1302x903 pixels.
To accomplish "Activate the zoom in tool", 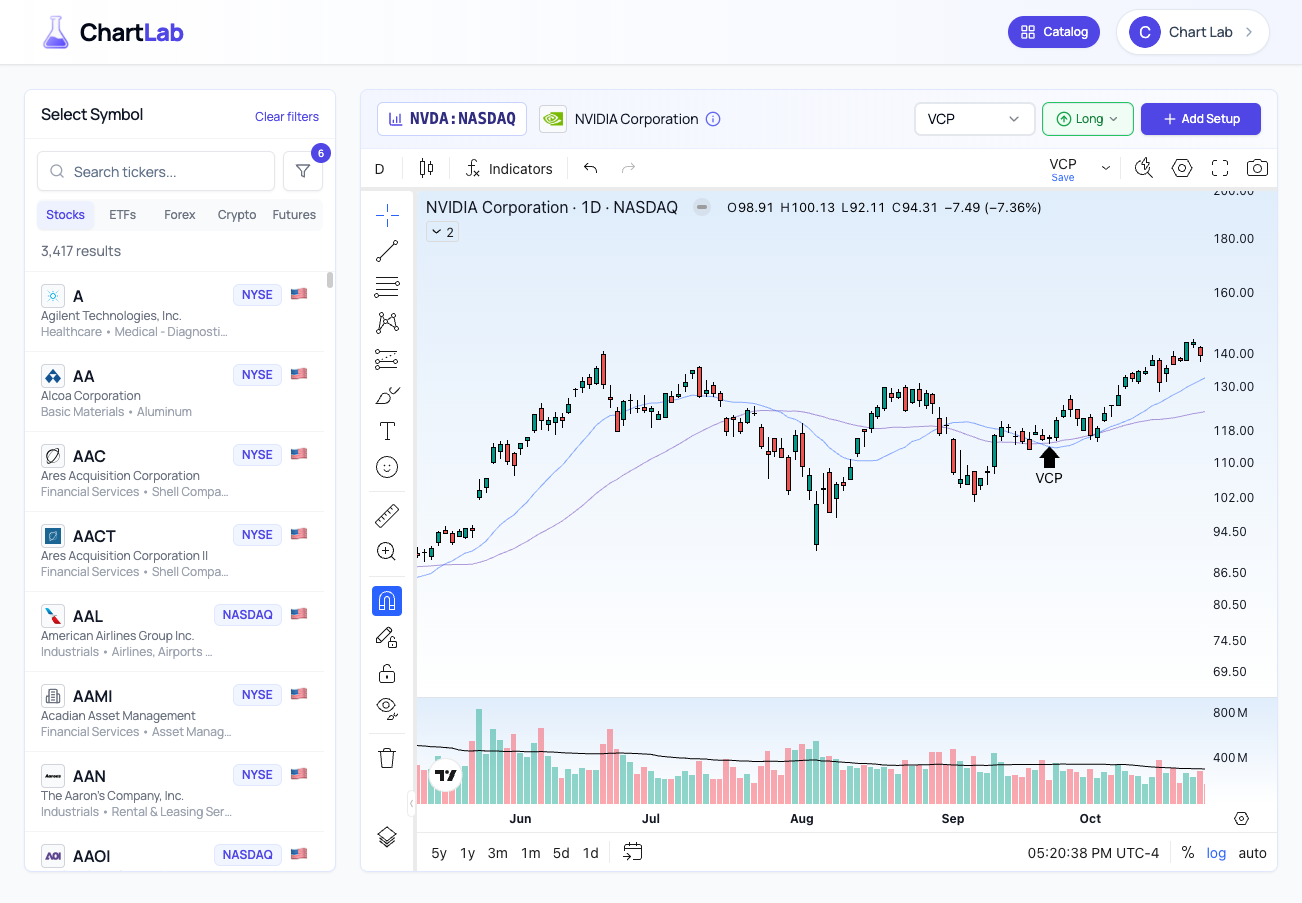I will coord(387,552).
